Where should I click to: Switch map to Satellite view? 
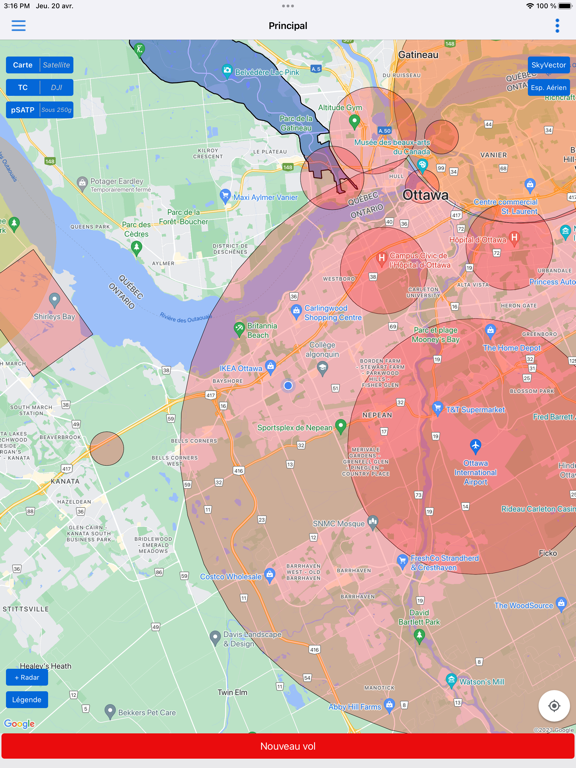[56, 65]
